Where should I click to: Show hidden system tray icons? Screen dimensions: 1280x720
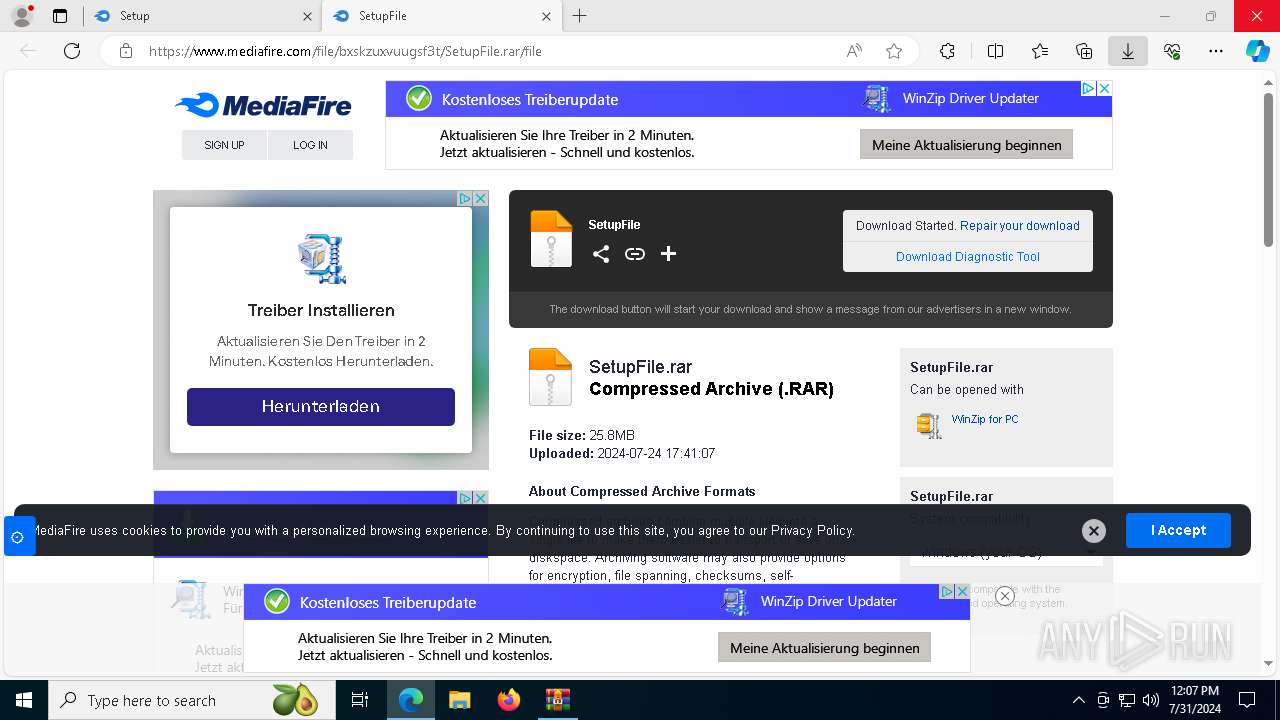(1078, 700)
